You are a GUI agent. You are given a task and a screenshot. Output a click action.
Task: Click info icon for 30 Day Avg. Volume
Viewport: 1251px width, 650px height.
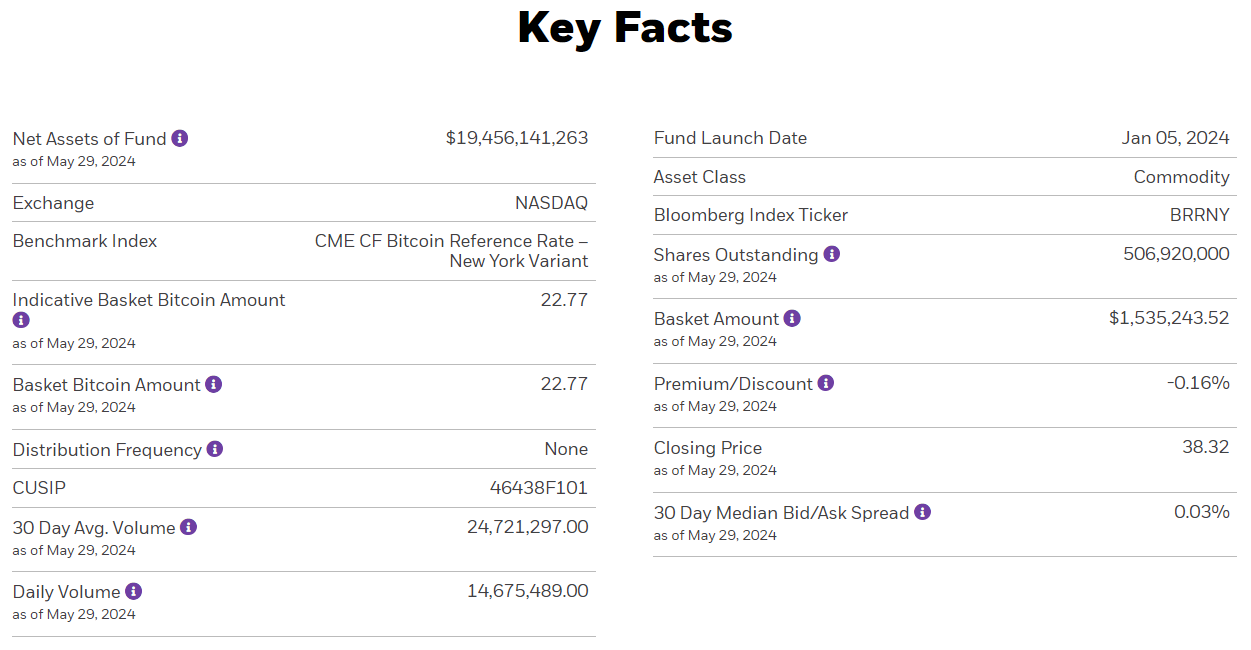188,527
